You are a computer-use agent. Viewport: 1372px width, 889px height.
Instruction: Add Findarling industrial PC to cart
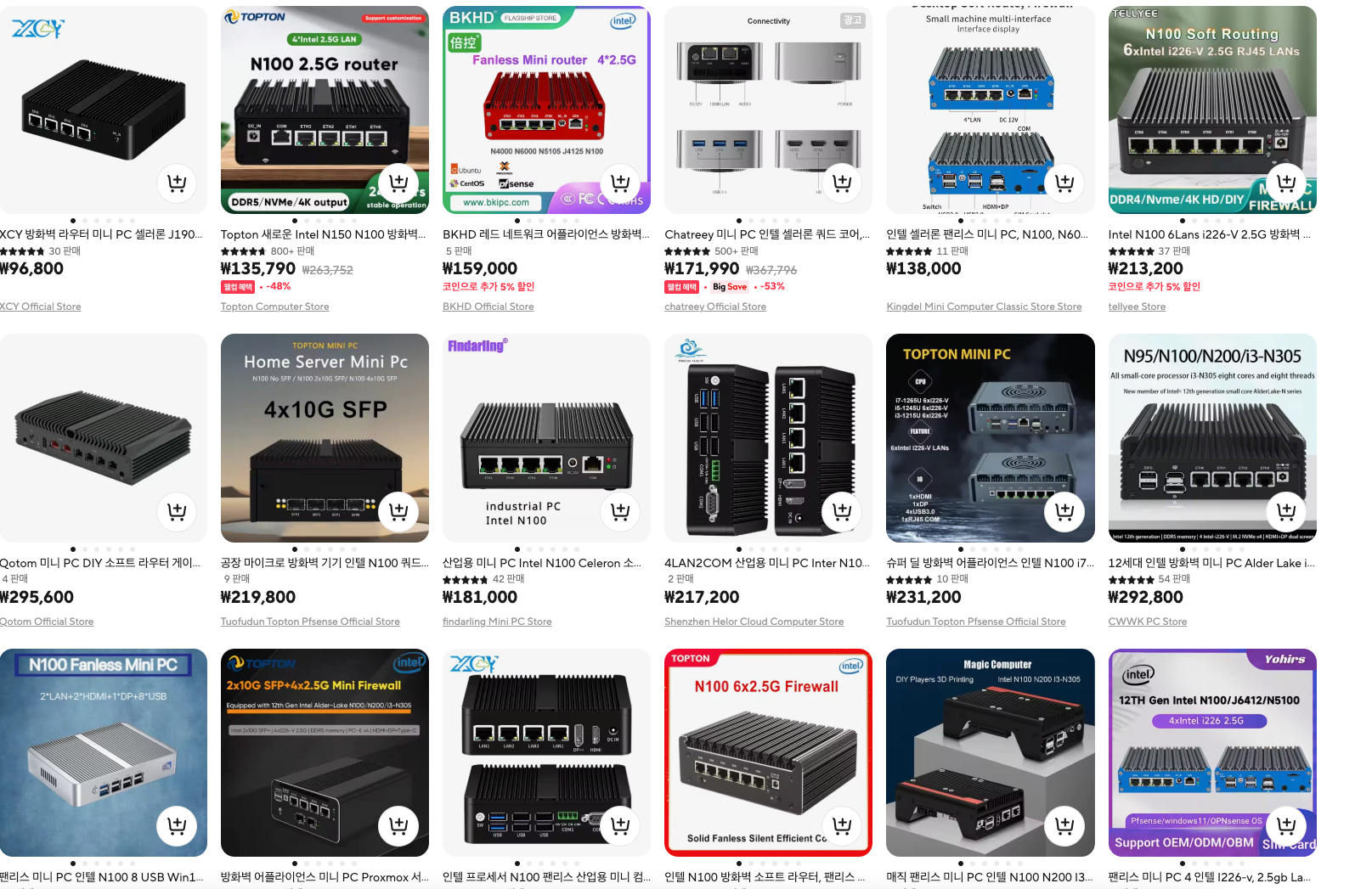click(x=620, y=511)
